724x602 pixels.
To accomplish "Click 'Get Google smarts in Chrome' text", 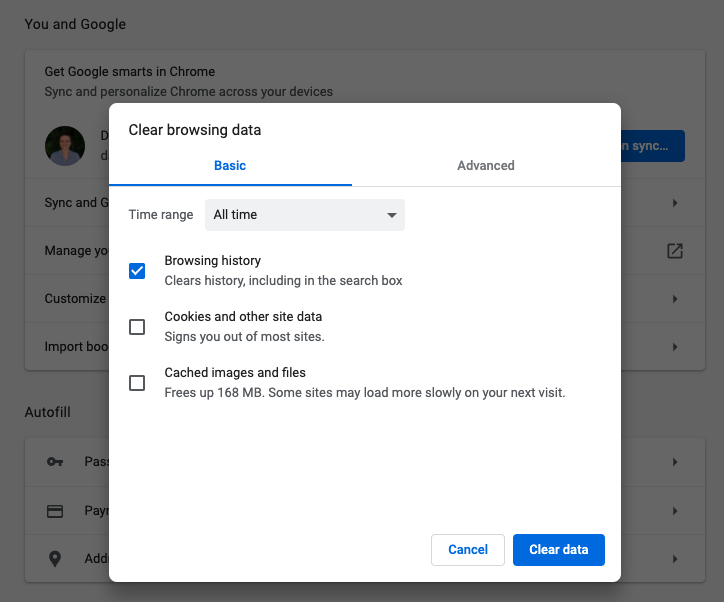I will click(x=130, y=72).
